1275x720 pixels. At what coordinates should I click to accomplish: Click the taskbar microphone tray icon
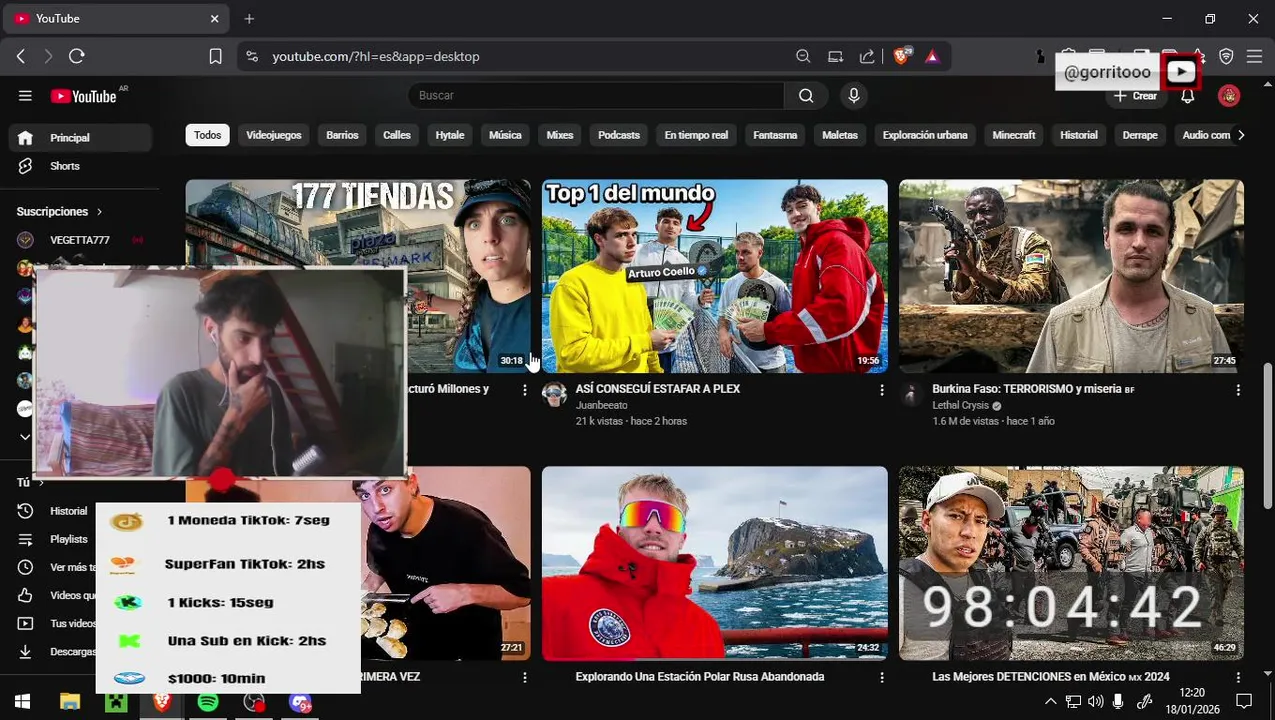1118,702
